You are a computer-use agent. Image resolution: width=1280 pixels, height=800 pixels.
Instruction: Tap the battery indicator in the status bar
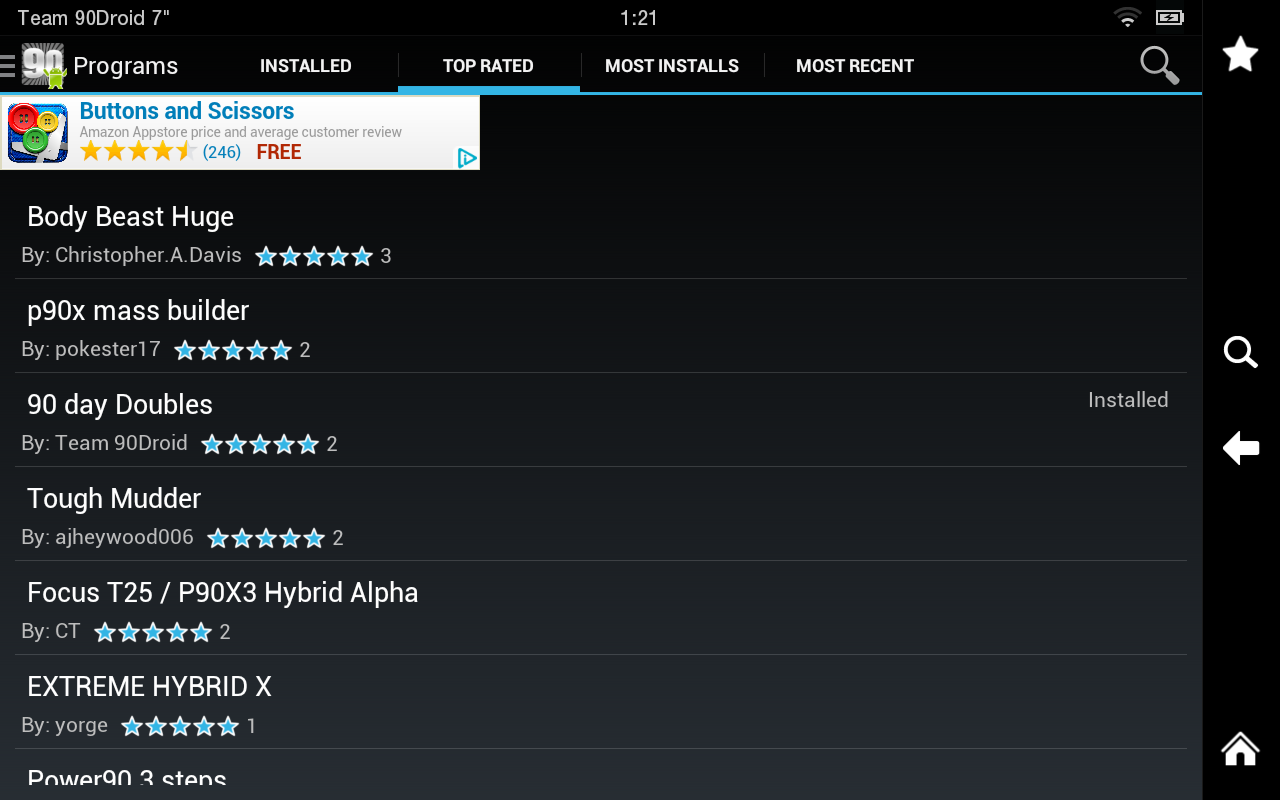tap(1169, 17)
